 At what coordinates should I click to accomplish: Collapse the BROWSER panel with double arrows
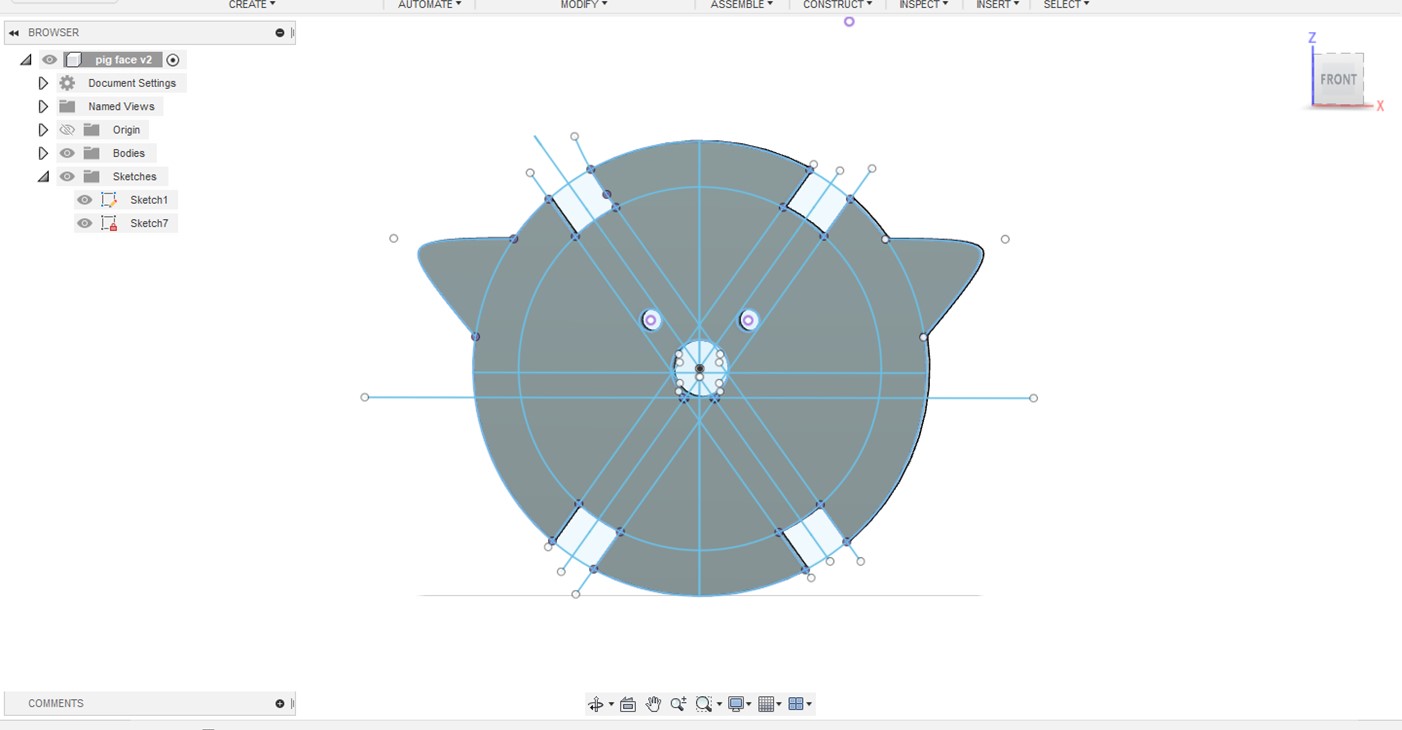(x=14, y=33)
